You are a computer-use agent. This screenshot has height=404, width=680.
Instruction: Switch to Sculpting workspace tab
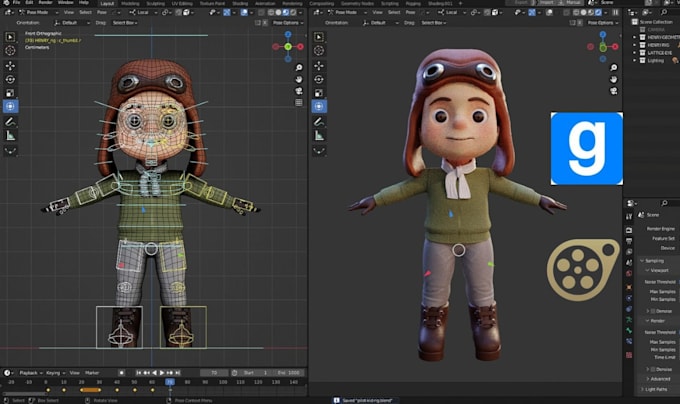pos(155,3)
